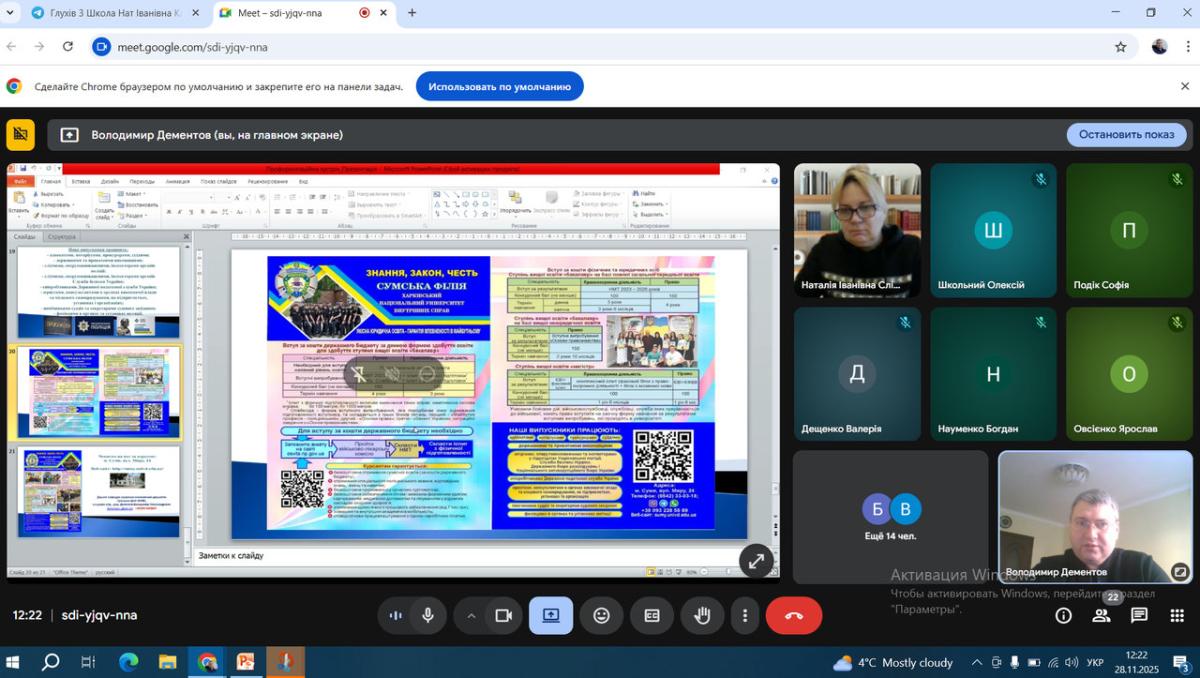Stop screen sharing via present button
This screenshot has height=678, width=1200.
(551, 616)
